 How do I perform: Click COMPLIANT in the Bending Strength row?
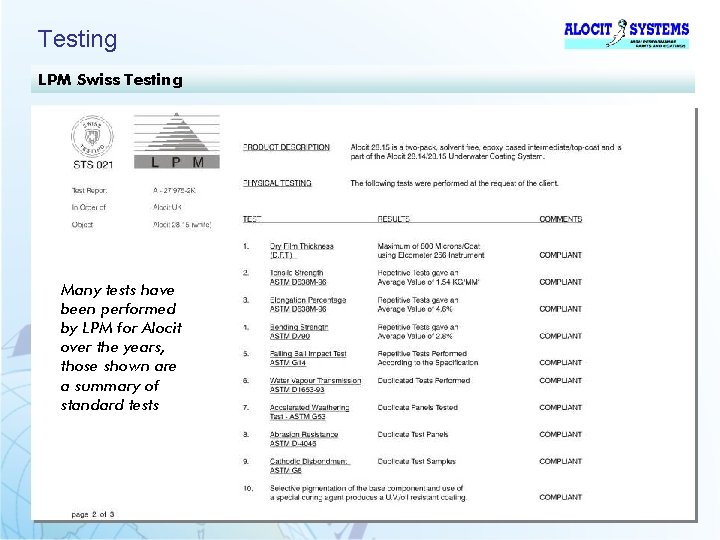coord(560,336)
